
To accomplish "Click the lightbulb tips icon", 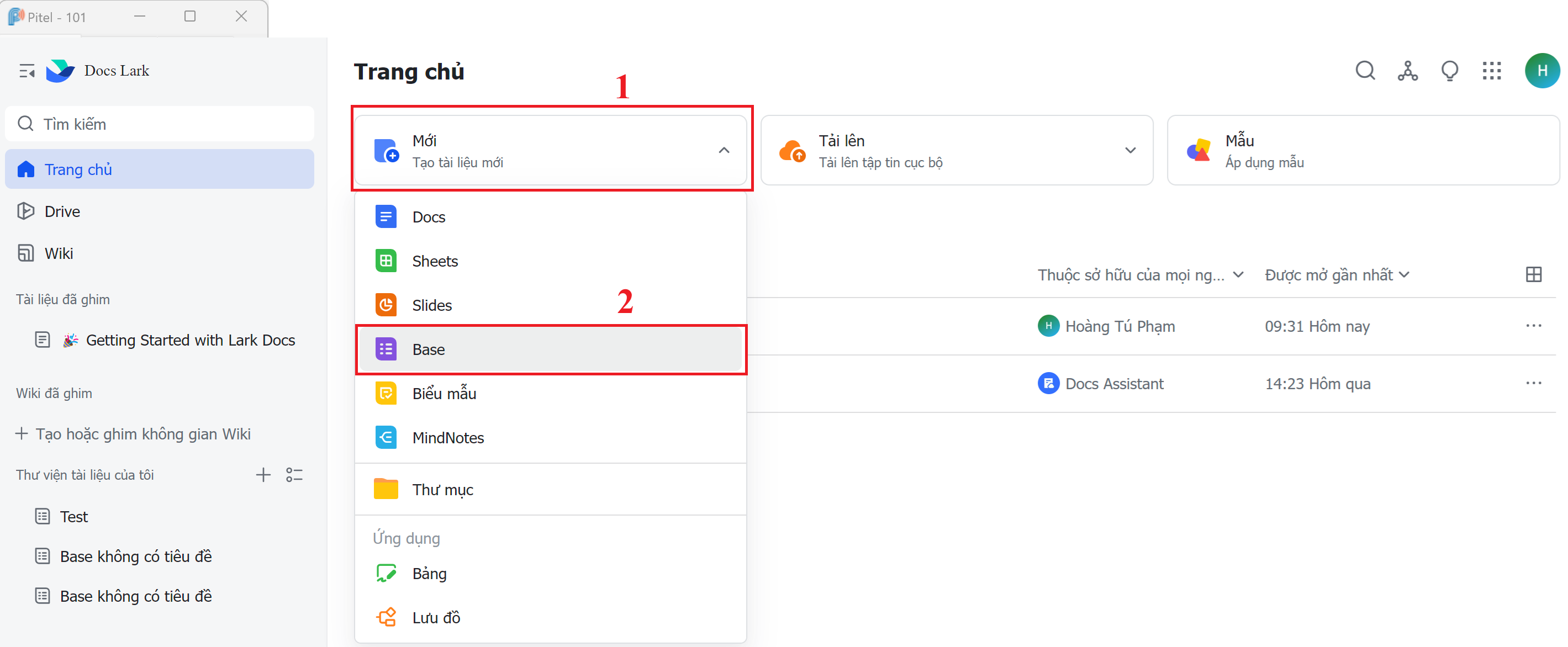I will pos(1449,71).
